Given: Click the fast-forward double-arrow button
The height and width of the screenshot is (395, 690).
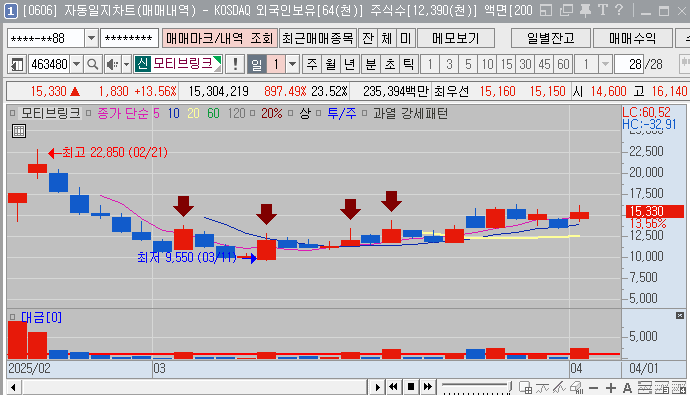Looking at the screenshot, I should [428, 387].
